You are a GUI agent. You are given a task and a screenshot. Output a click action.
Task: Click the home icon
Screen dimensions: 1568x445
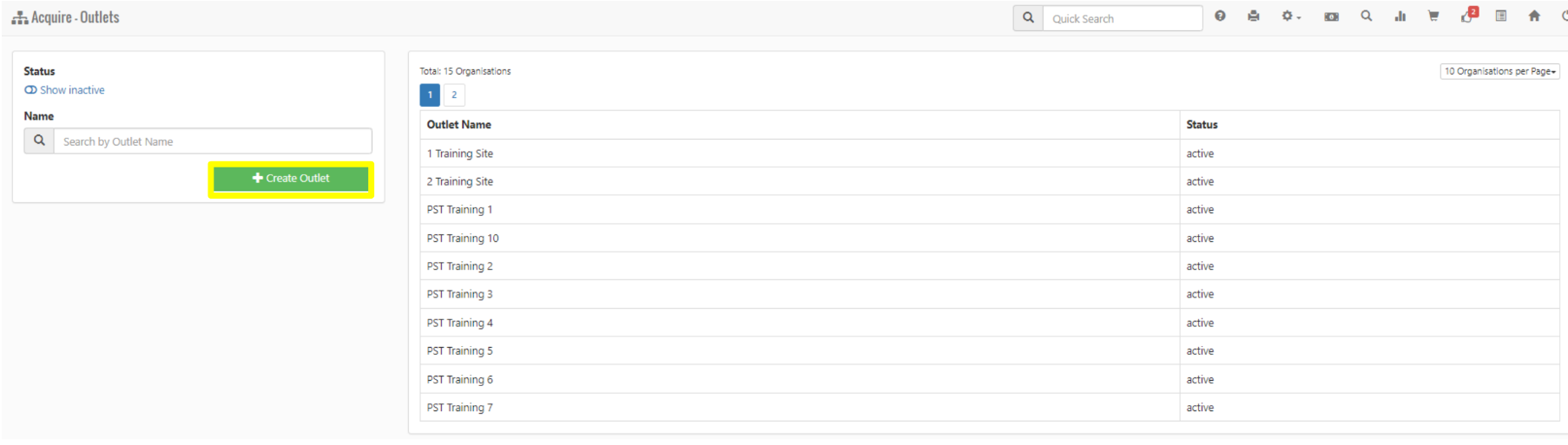[x=1534, y=16]
